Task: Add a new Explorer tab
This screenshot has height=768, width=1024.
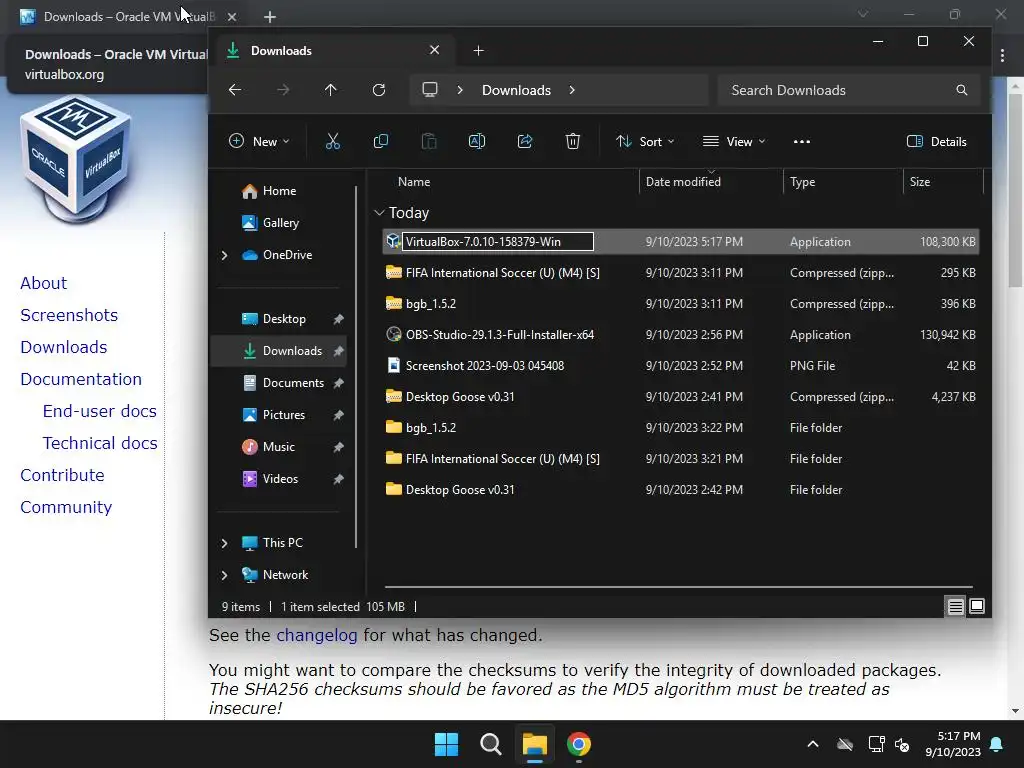Action: (x=478, y=50)
